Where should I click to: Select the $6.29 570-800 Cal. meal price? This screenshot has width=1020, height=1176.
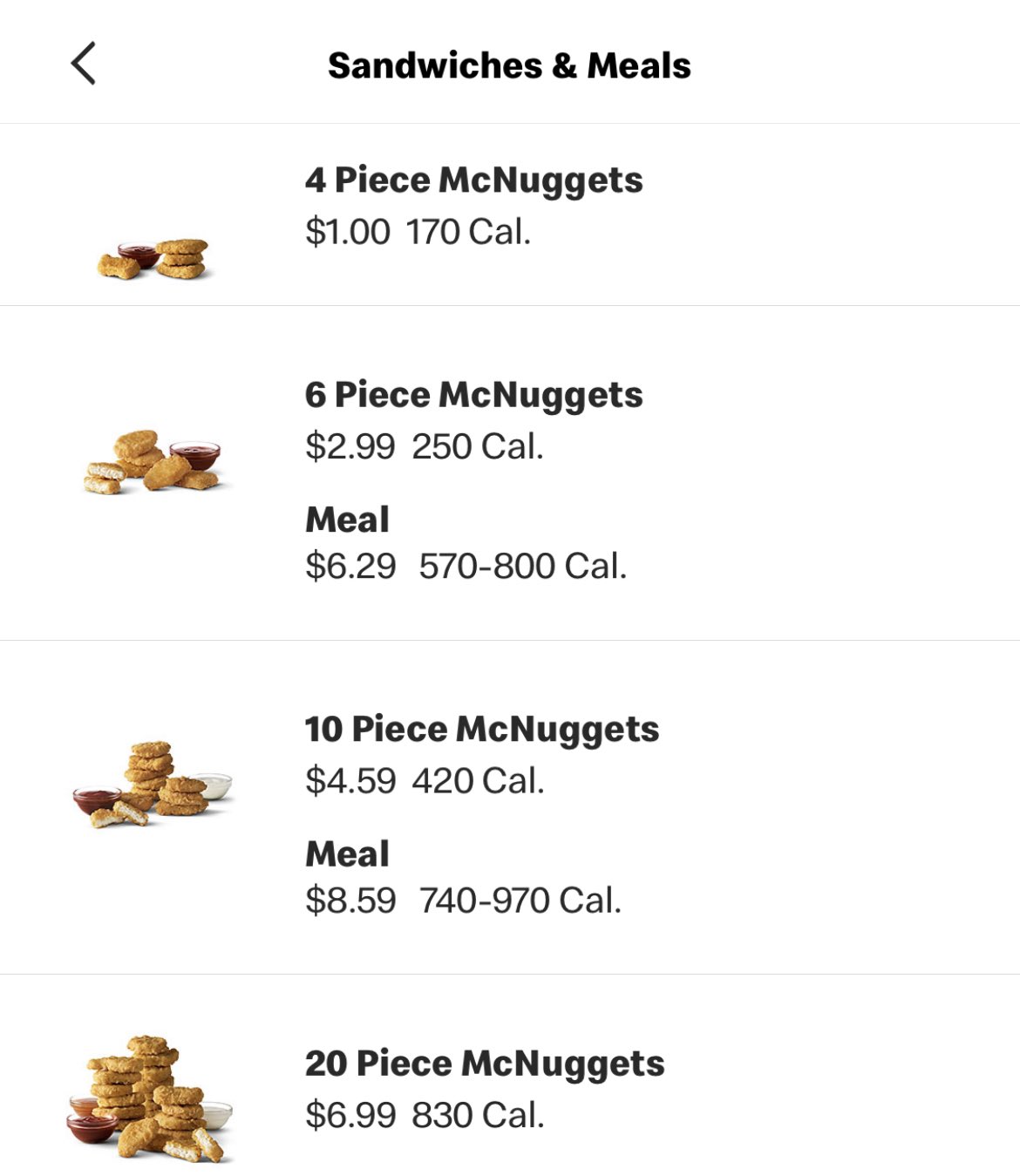pyautogui.click(x=466, y=566)
